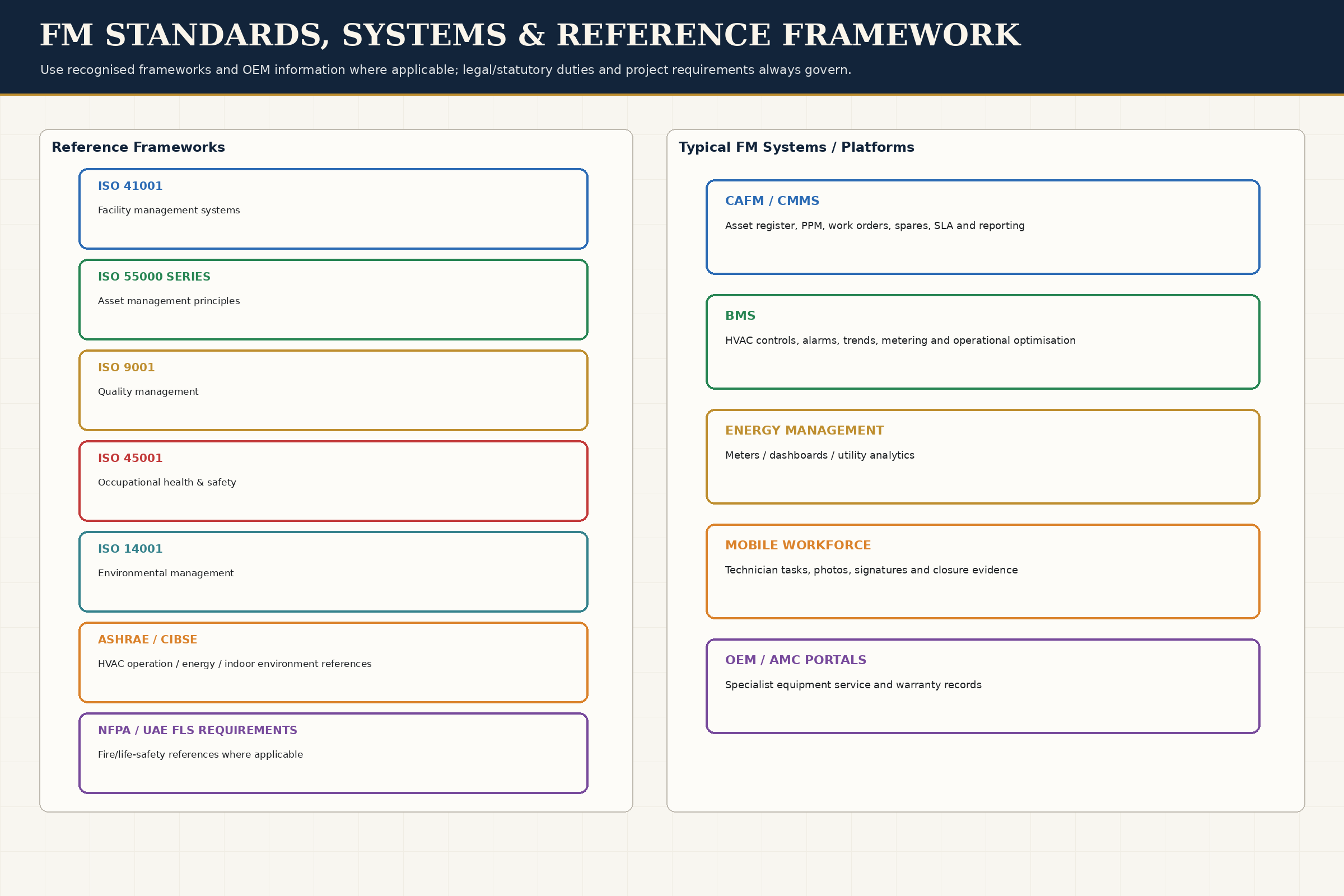The image size is (1344, 896).
Task: Choose the ASHRAE / CIBSE card
Action: click(333, 662)
